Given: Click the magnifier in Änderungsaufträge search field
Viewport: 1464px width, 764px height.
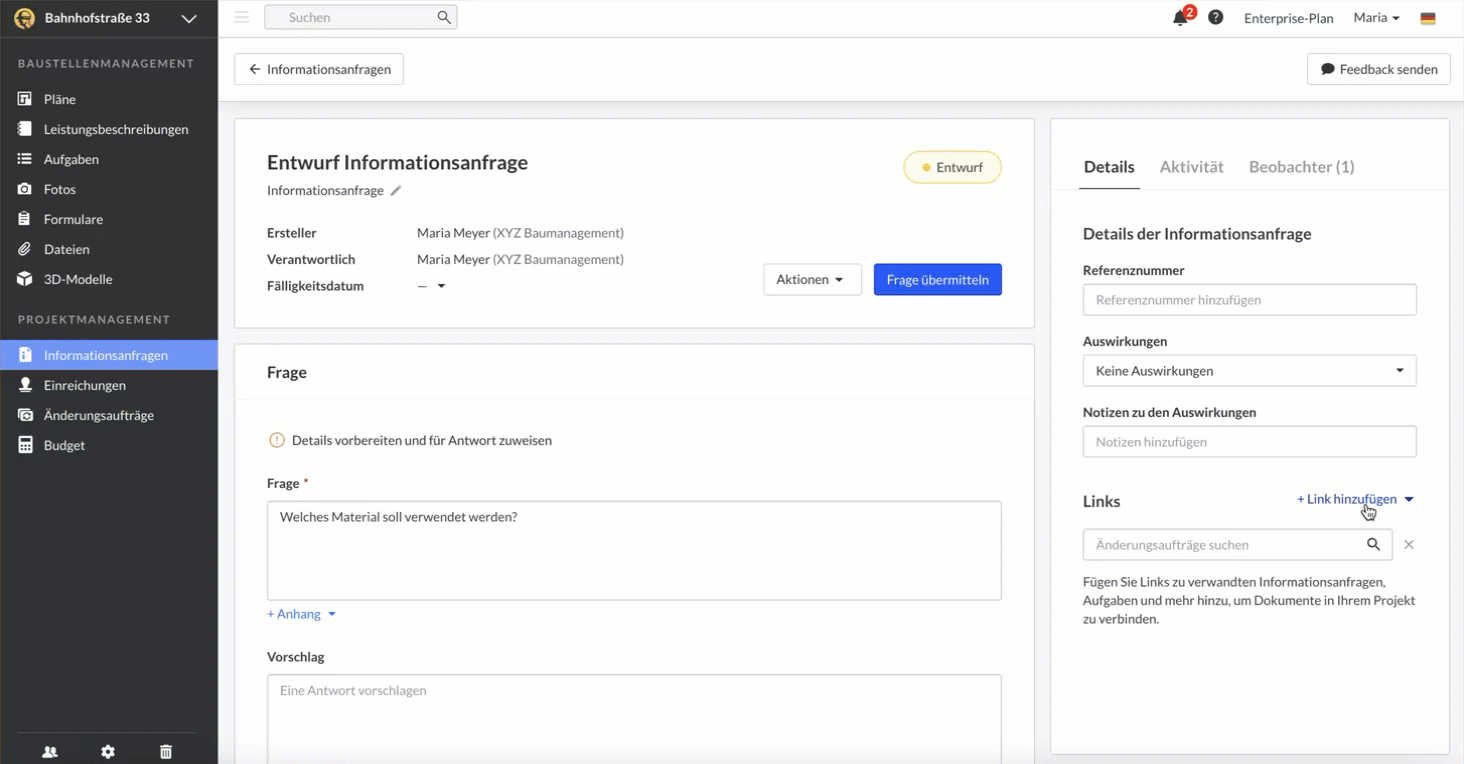Looking at the screenshot, I should pyautogui.click(x=1374, y=545).
